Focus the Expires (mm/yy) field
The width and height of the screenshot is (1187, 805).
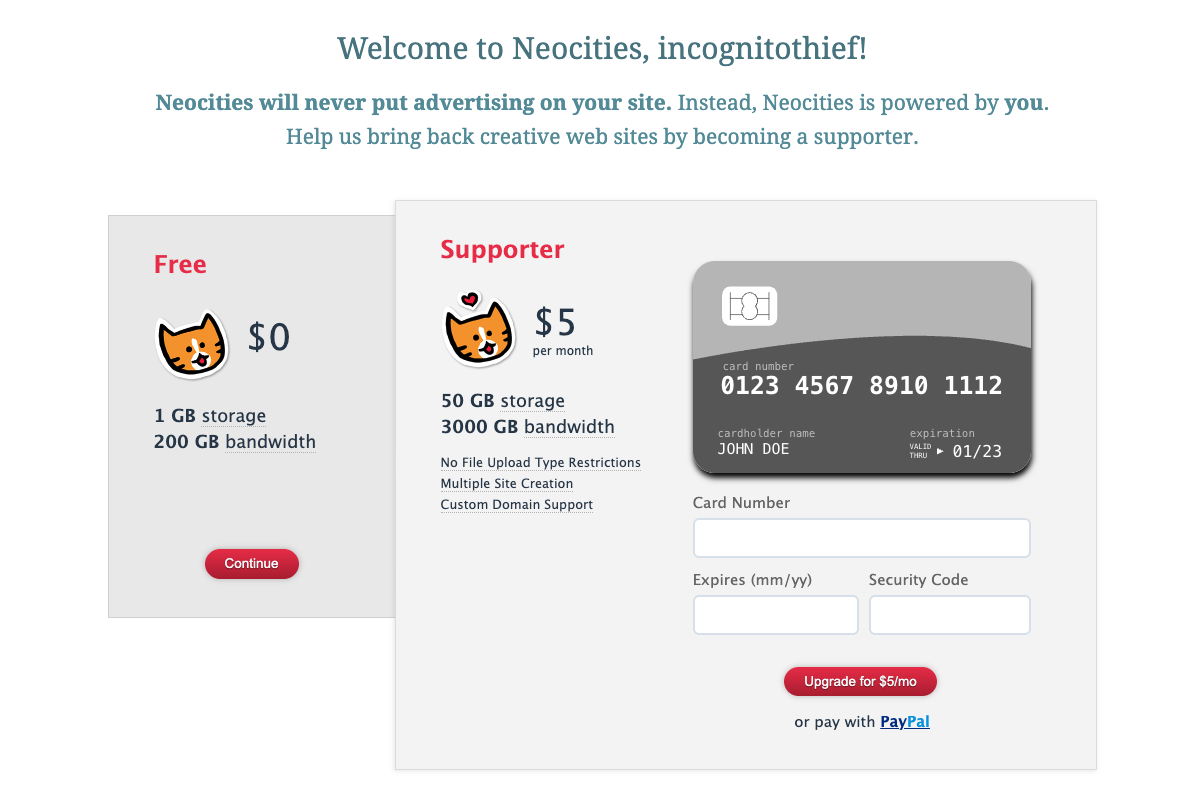pyautogui.click(x=775, y=614)
